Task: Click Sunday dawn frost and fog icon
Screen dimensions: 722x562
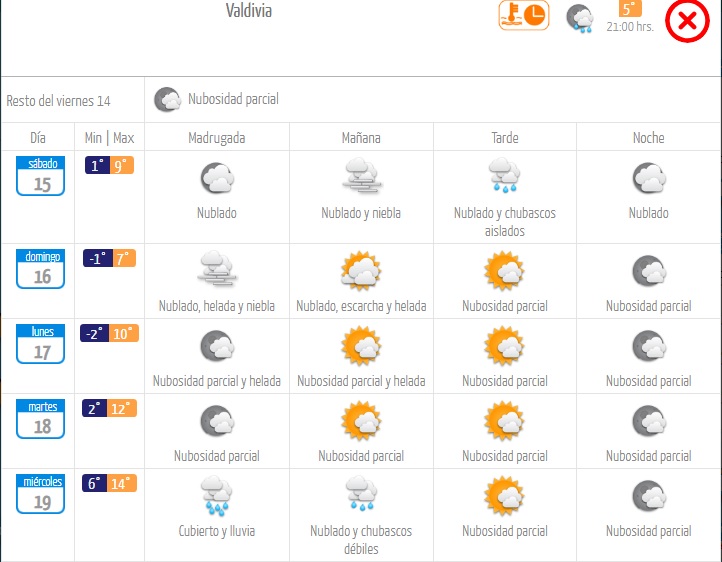Action: [217, 269]
